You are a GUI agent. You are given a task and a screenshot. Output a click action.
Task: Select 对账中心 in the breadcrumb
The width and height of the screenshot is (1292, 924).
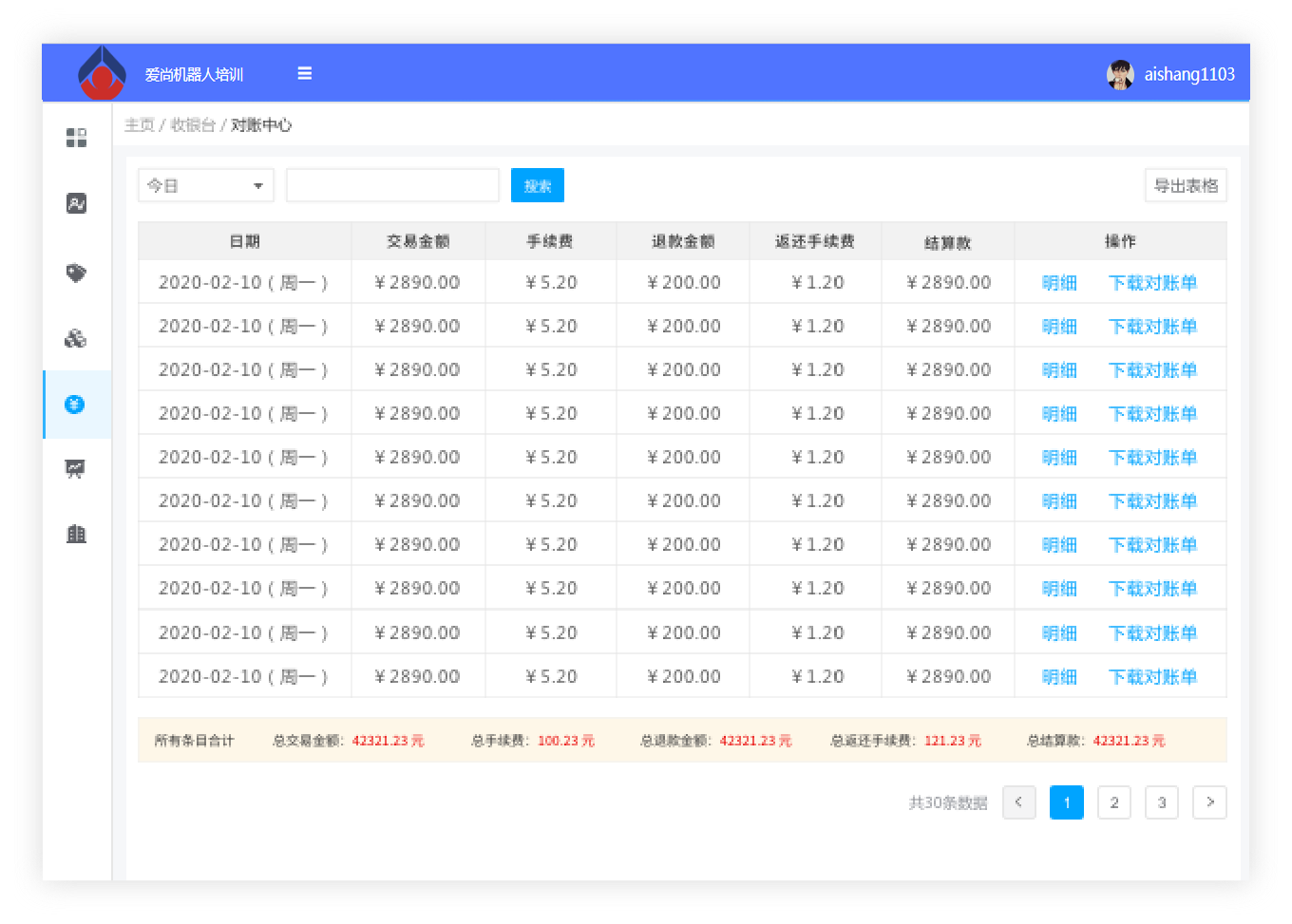point(261,124)
